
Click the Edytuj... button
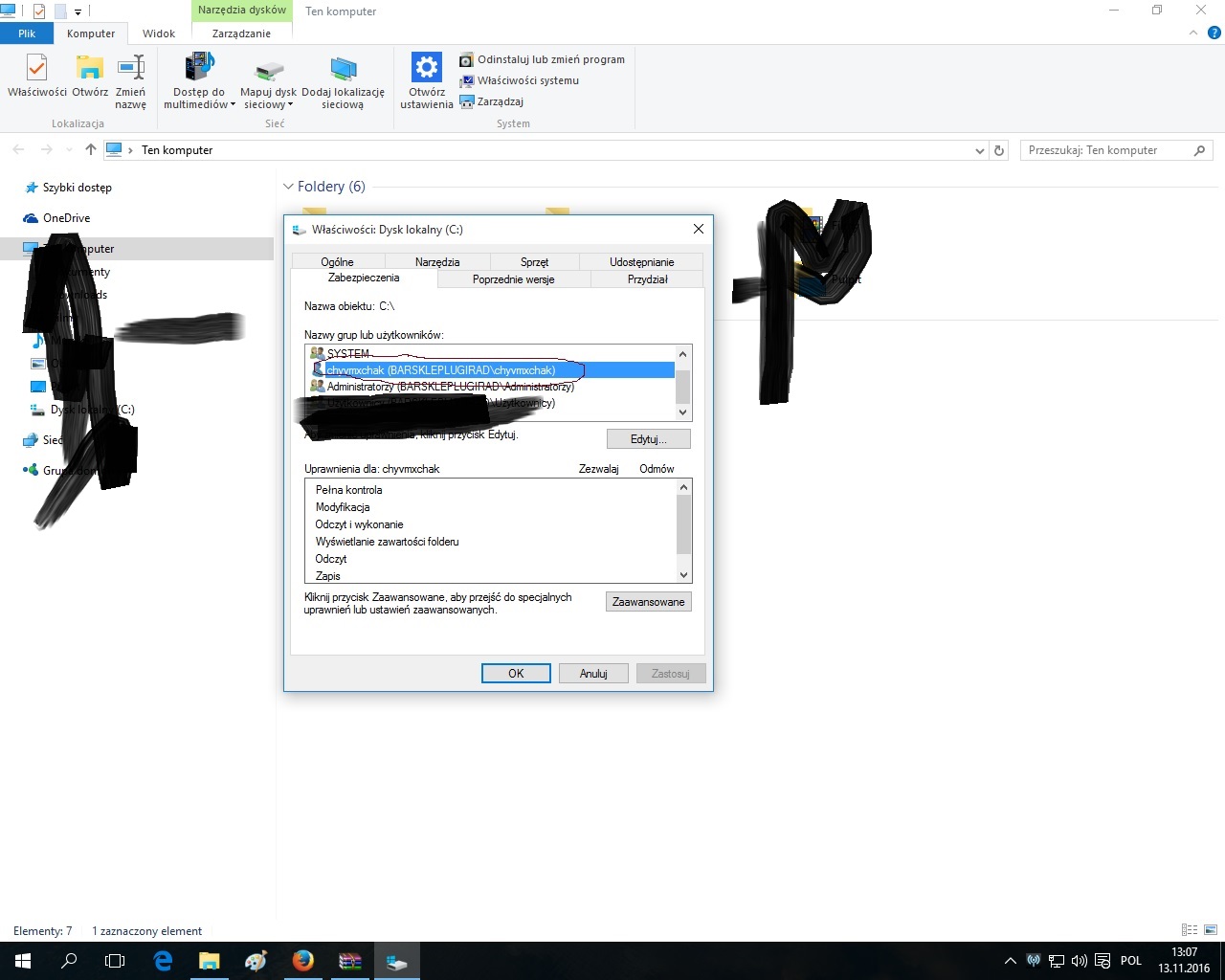pos(648,439)
